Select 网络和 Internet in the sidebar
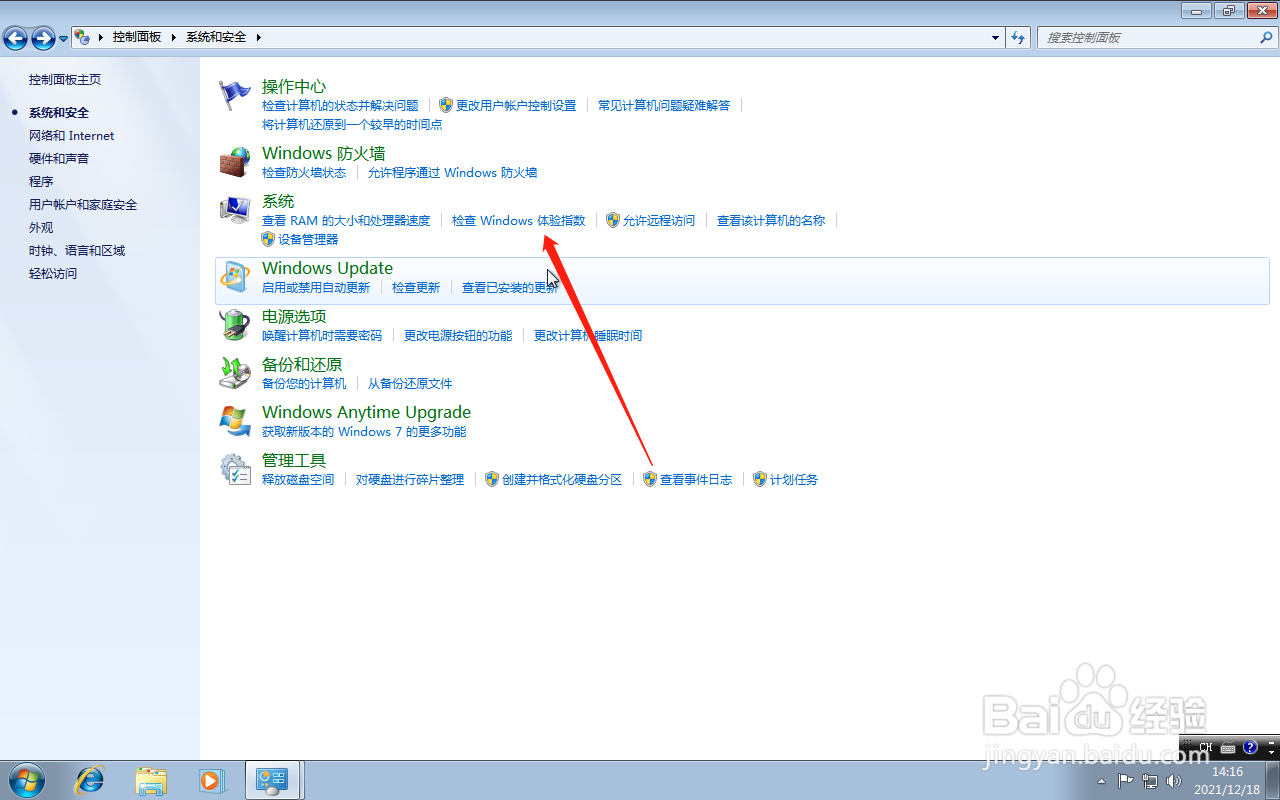Viewport: 1280px width, 800px height. (72, 135)
